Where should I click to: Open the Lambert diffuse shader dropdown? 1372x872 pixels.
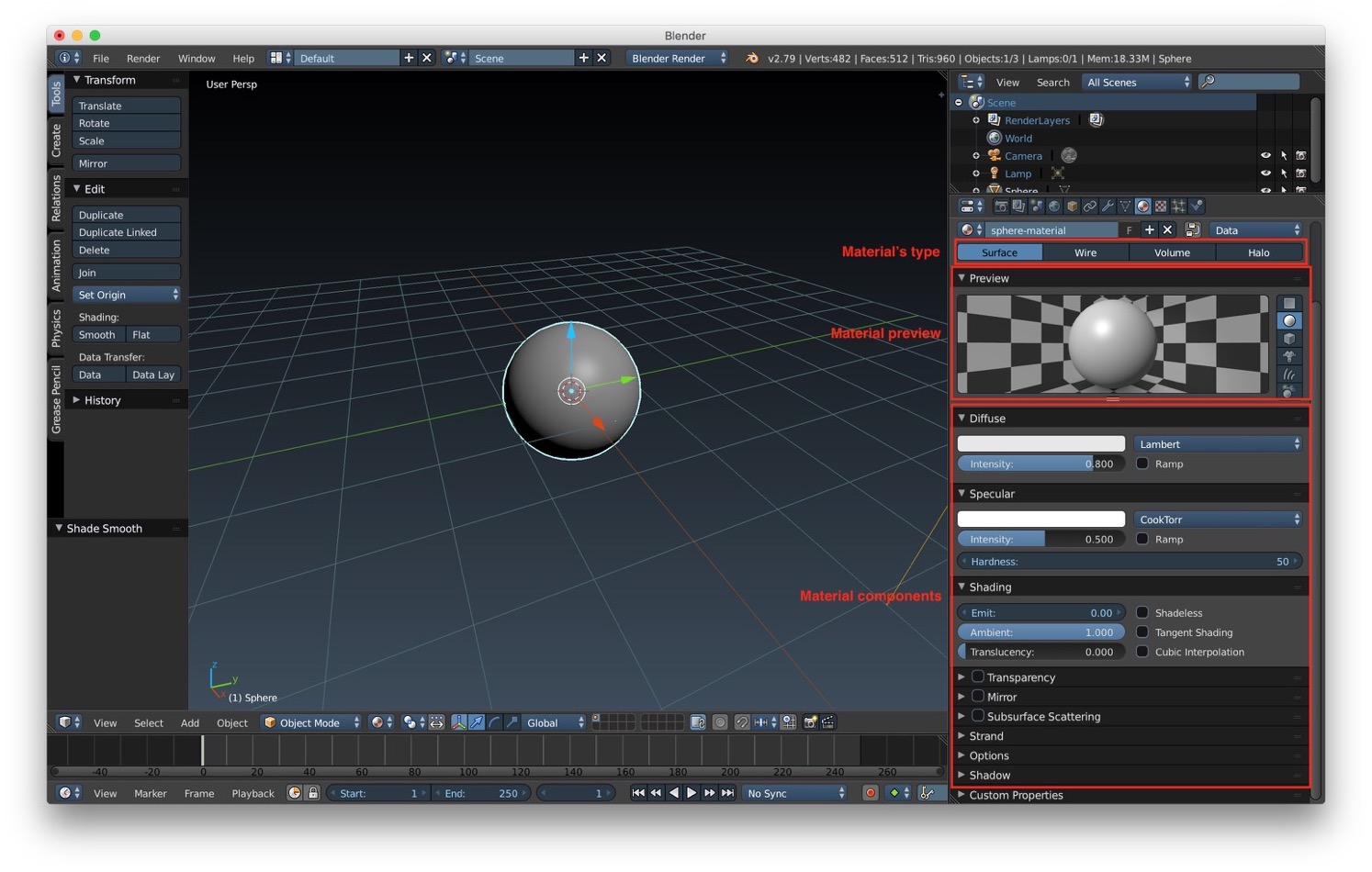pos(1219,444)
